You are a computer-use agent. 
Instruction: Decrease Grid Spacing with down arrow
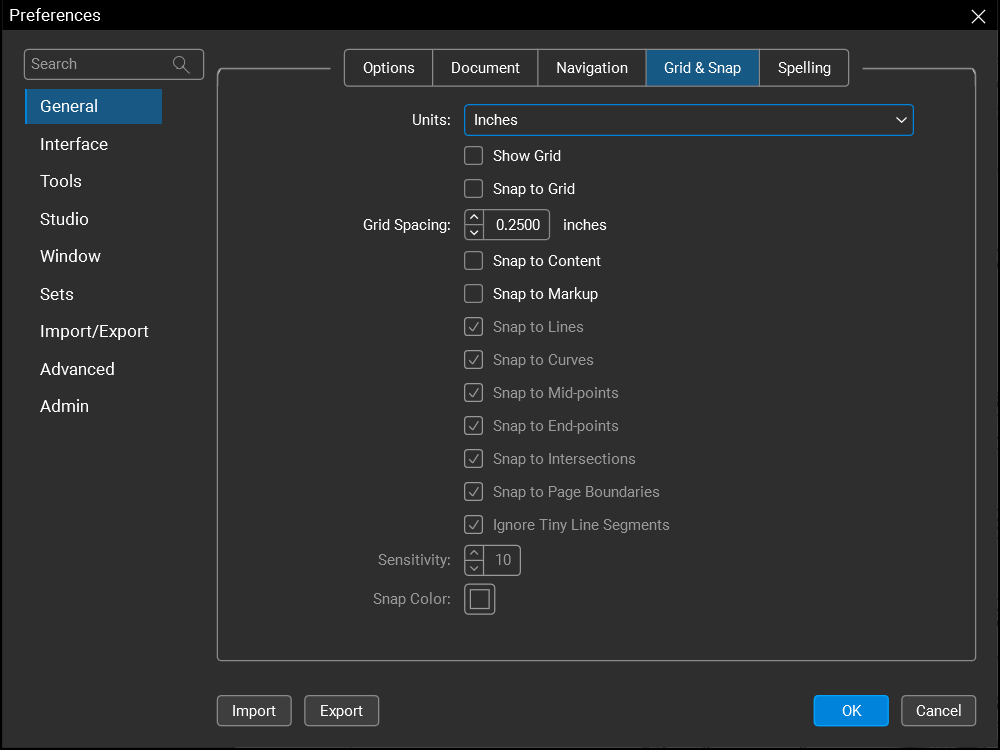pos(474,232)
